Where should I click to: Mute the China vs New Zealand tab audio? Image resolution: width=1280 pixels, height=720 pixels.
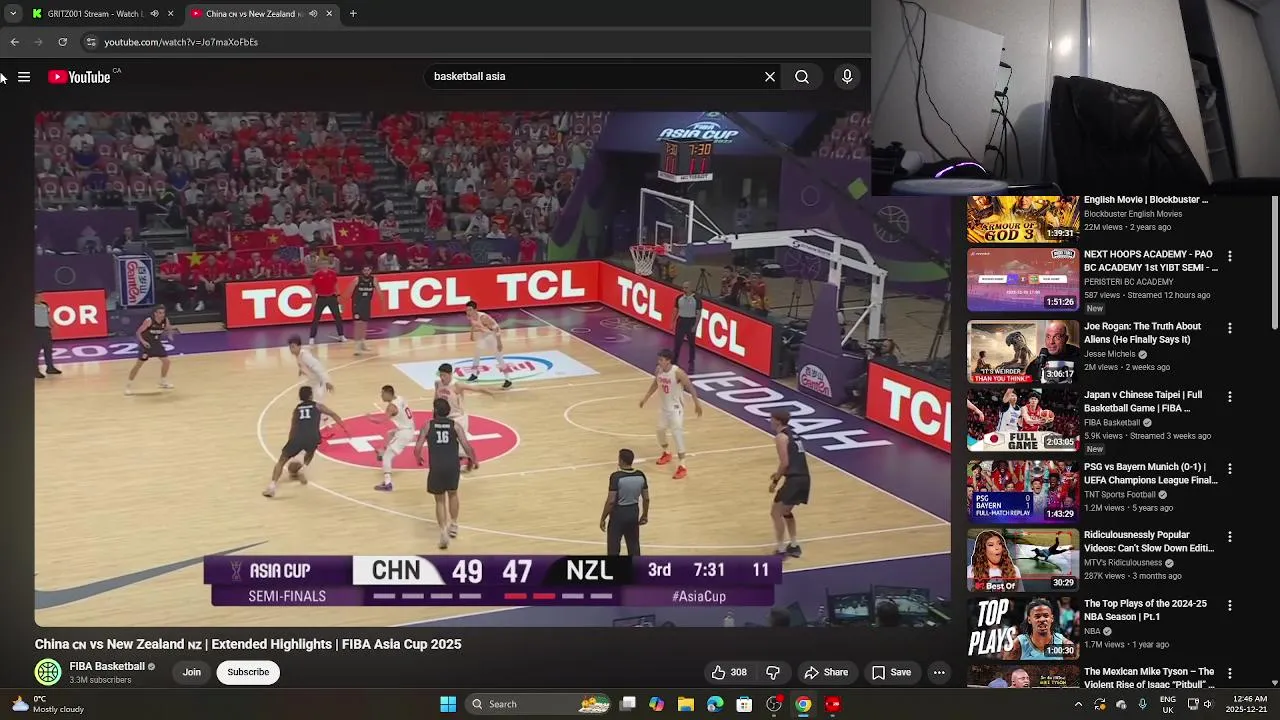313,14
